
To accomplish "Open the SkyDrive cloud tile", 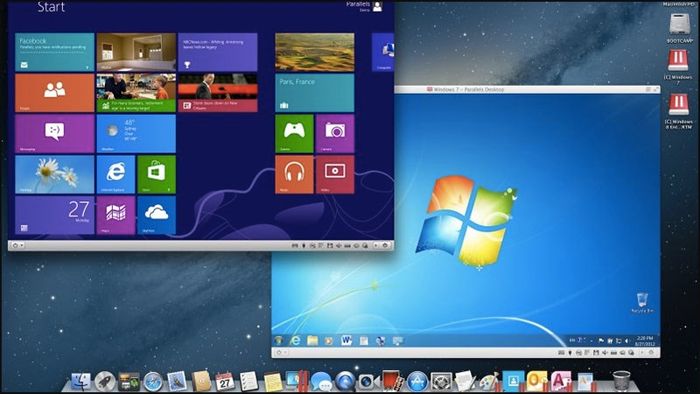I will 157,215.
